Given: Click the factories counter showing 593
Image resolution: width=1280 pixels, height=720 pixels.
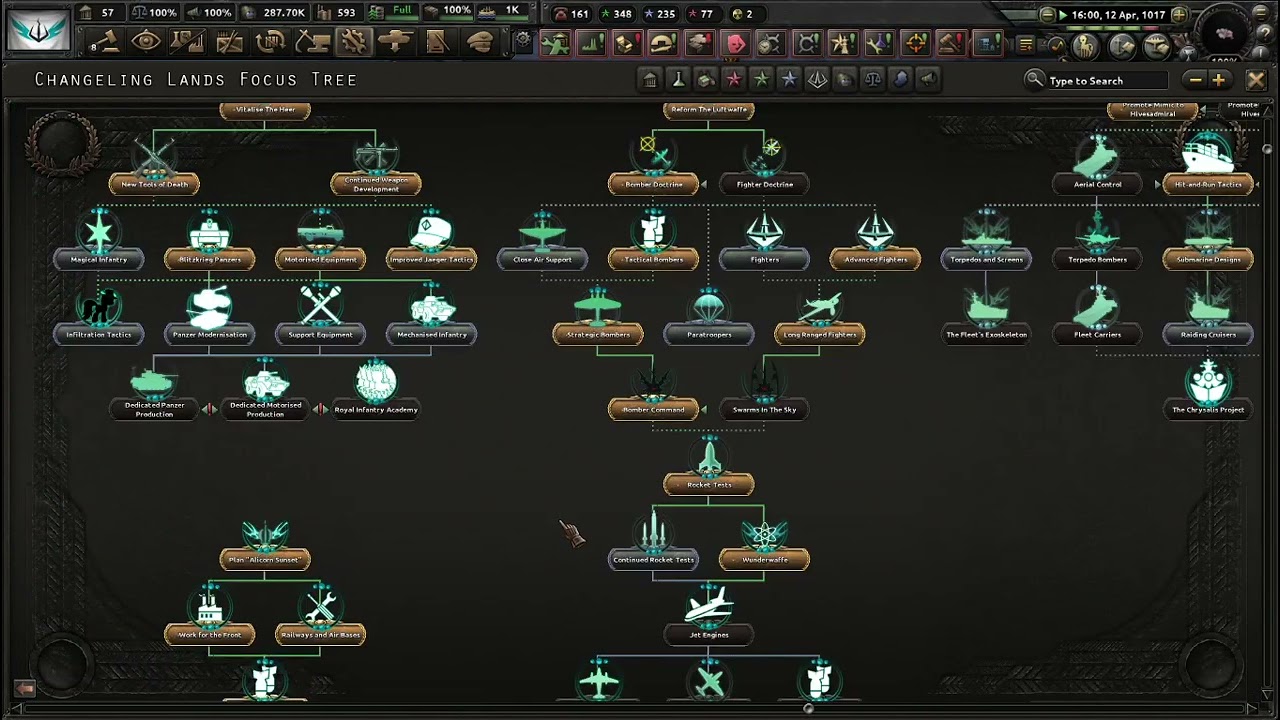Looking at the screenshot, I should click(337, 12).
